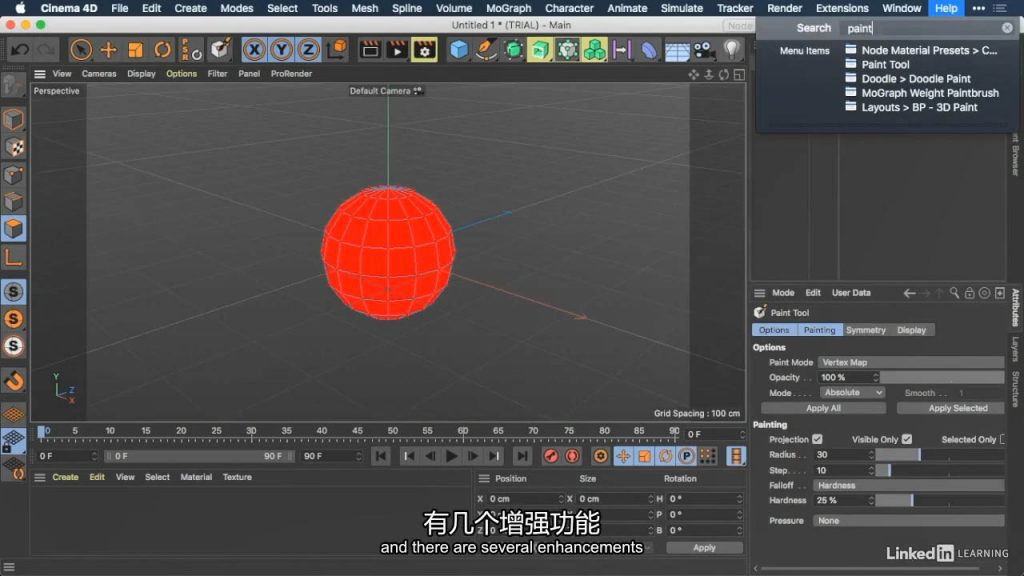Image resolution: width=1024 pixels, height=576 pixels.
Task: Lock the Attributes panel with padlock icon
Action: 969,293
